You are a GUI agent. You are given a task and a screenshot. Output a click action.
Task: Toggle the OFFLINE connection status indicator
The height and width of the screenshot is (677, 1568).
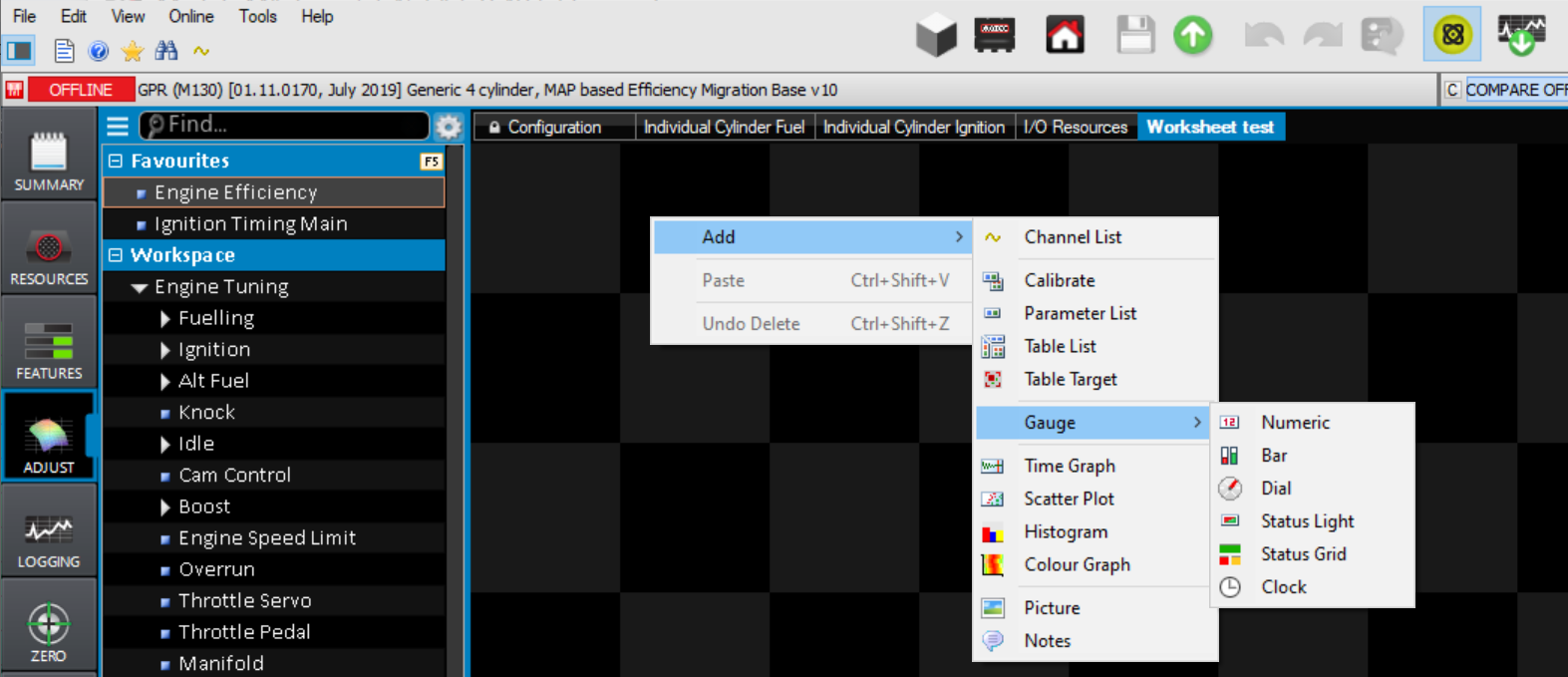[x=80, y=90]
